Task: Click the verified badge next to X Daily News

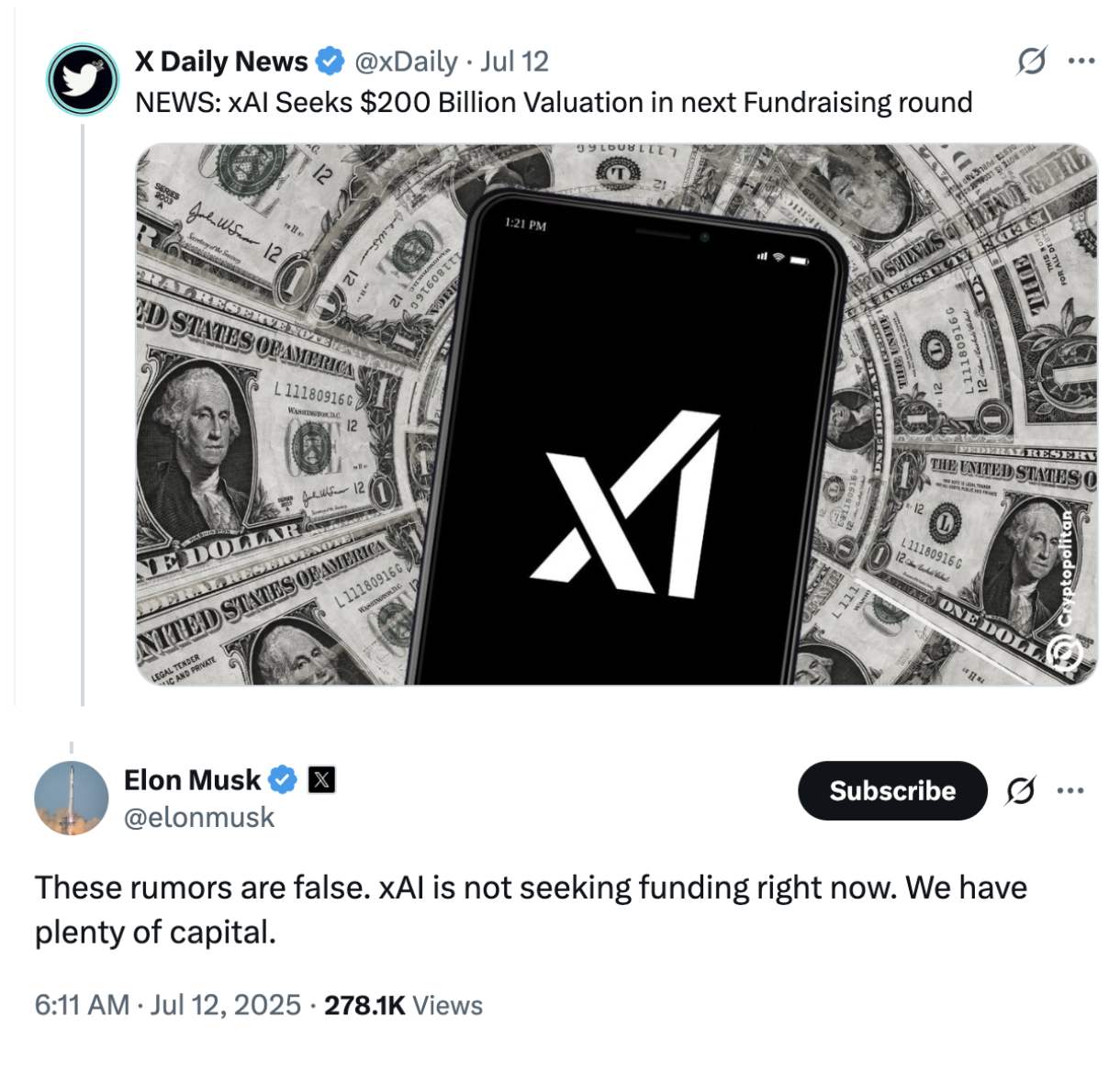Action: 328,60
